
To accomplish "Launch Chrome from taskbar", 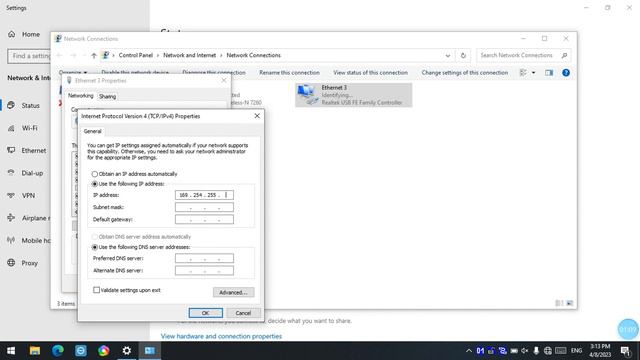I will point(104,351).
